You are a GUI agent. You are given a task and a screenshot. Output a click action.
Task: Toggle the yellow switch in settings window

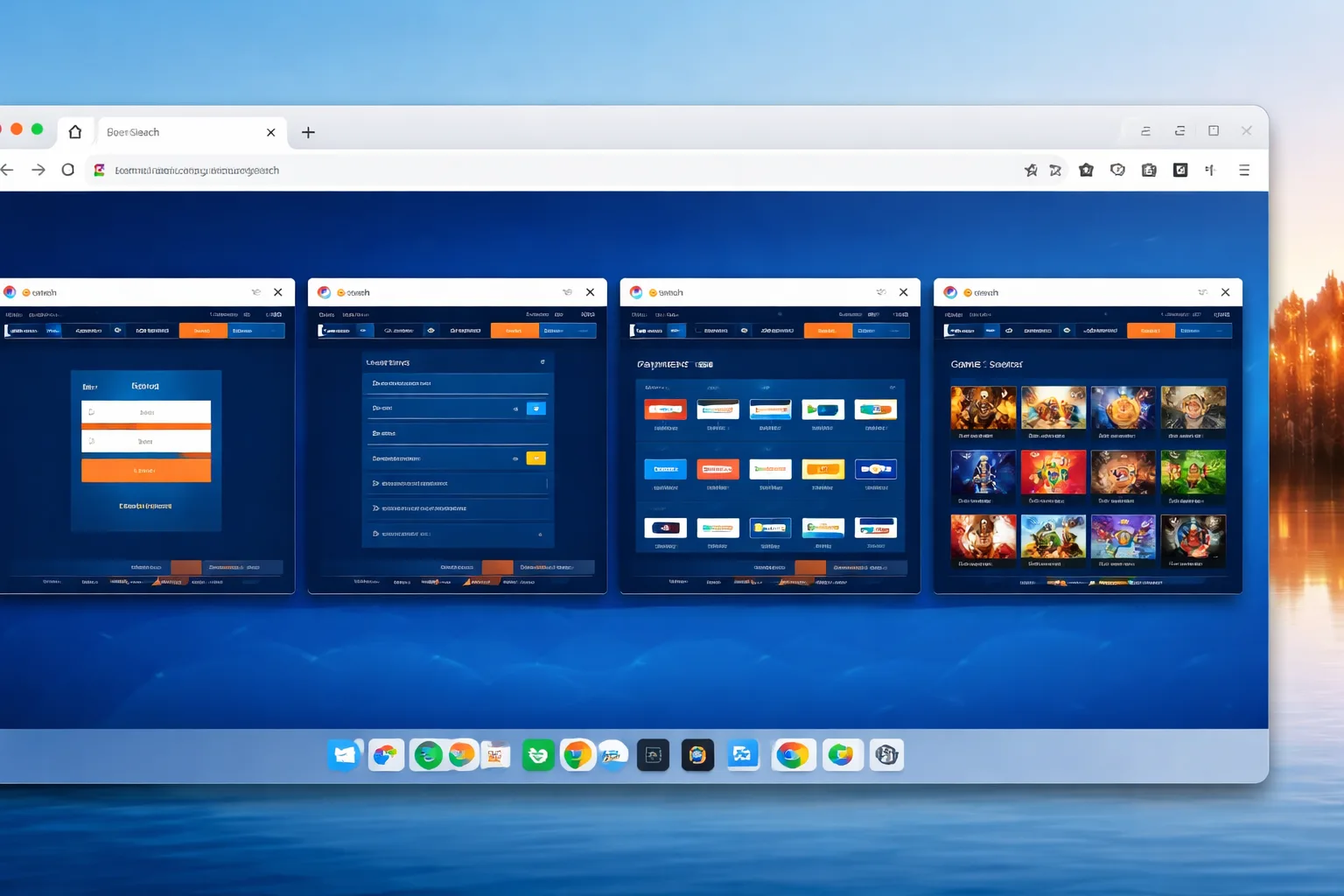pyautogui.click(x=536, y=458)
